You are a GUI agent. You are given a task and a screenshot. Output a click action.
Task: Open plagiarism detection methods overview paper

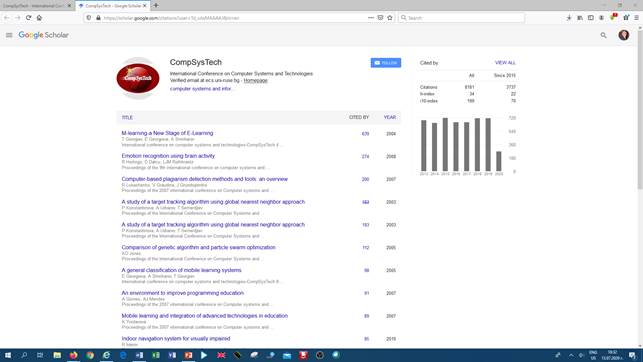coord(205,179)
